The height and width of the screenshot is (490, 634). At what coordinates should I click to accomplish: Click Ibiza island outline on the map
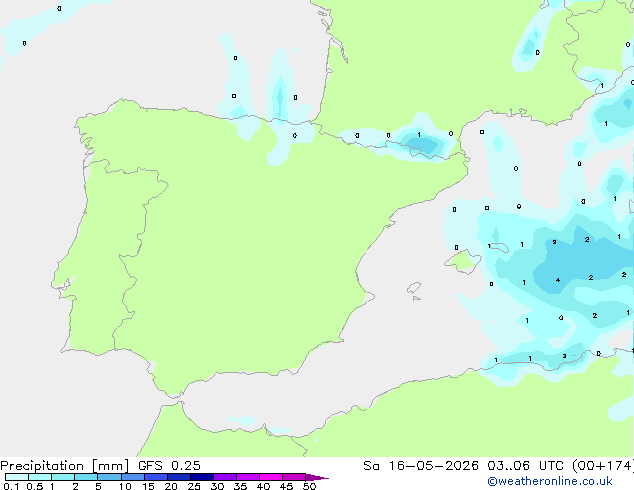(x=414, y=288)
